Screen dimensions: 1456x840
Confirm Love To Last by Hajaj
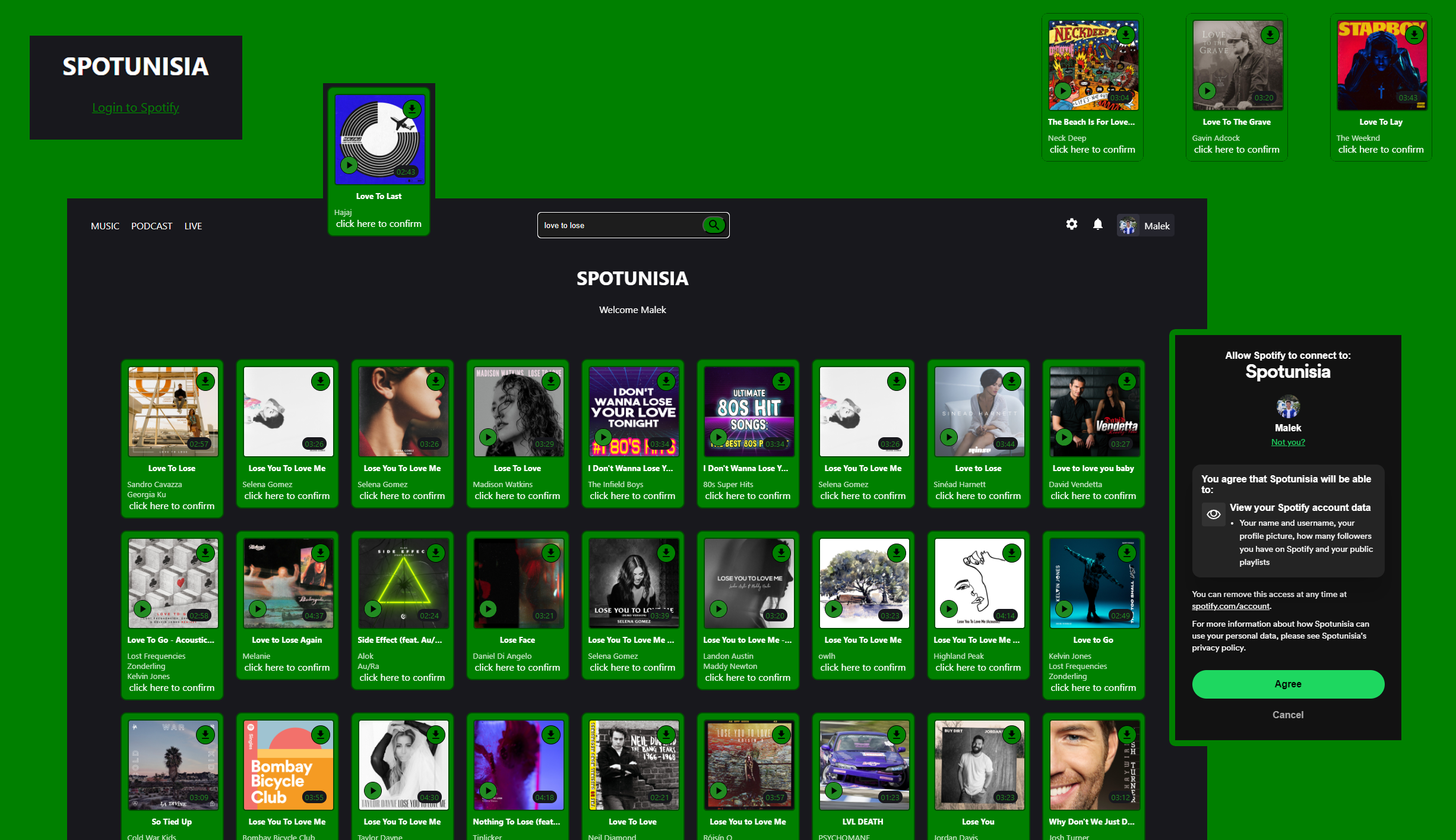379,224
